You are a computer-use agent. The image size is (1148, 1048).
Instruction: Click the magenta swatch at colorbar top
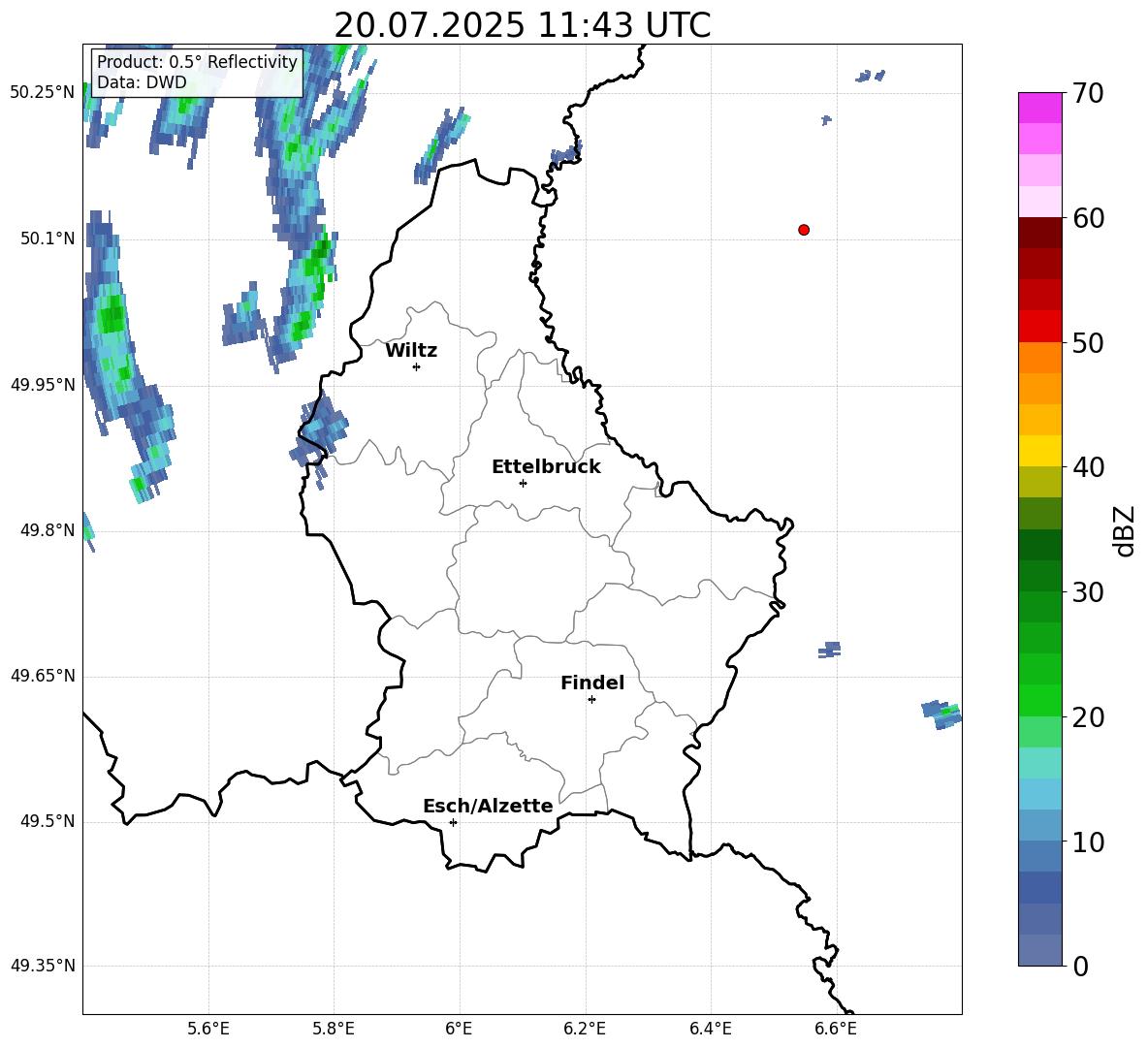(1040, 108)
